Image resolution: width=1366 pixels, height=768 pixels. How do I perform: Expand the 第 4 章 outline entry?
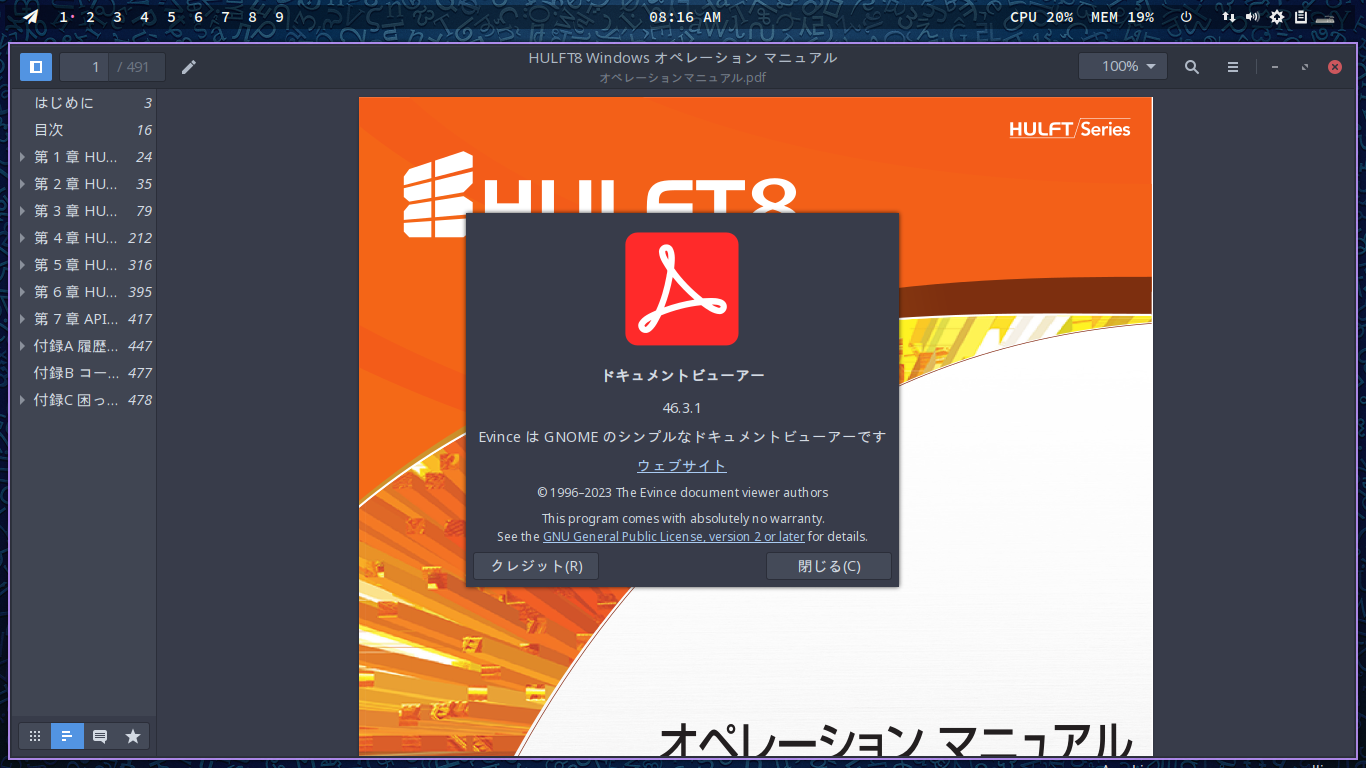pyautogui.click(x=23, y=238)
